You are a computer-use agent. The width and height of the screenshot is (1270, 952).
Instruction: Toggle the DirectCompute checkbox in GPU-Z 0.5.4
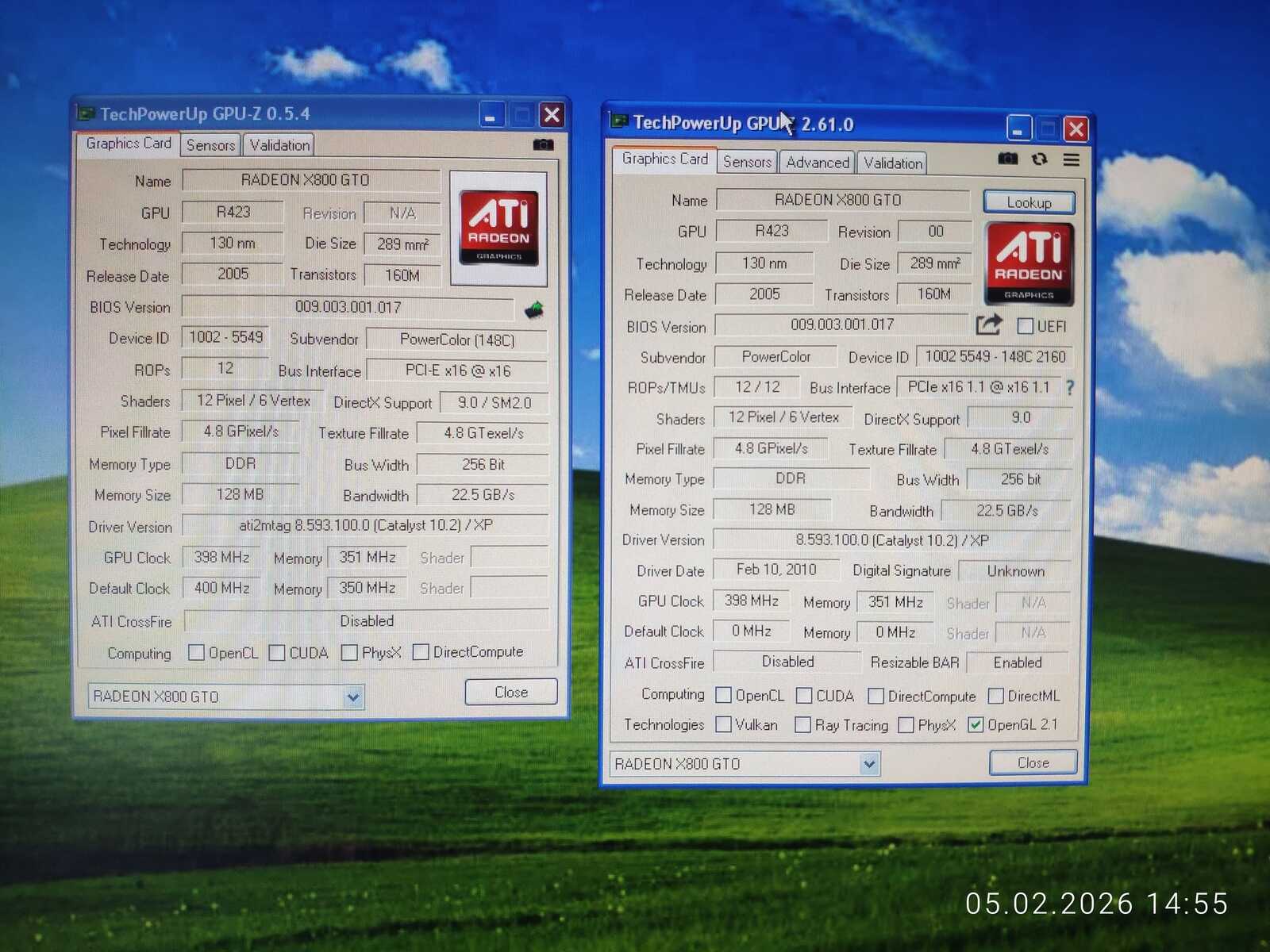(421, 652)
